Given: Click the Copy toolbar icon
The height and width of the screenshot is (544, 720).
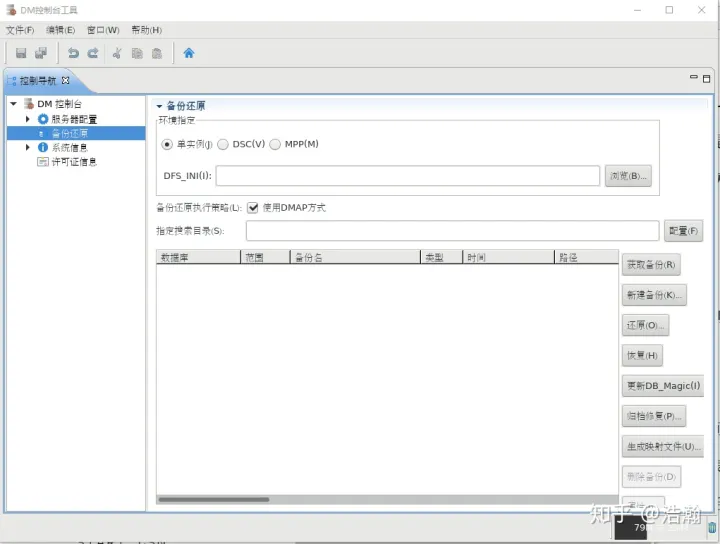Looking at the screenshot, I should coord(137,53).
